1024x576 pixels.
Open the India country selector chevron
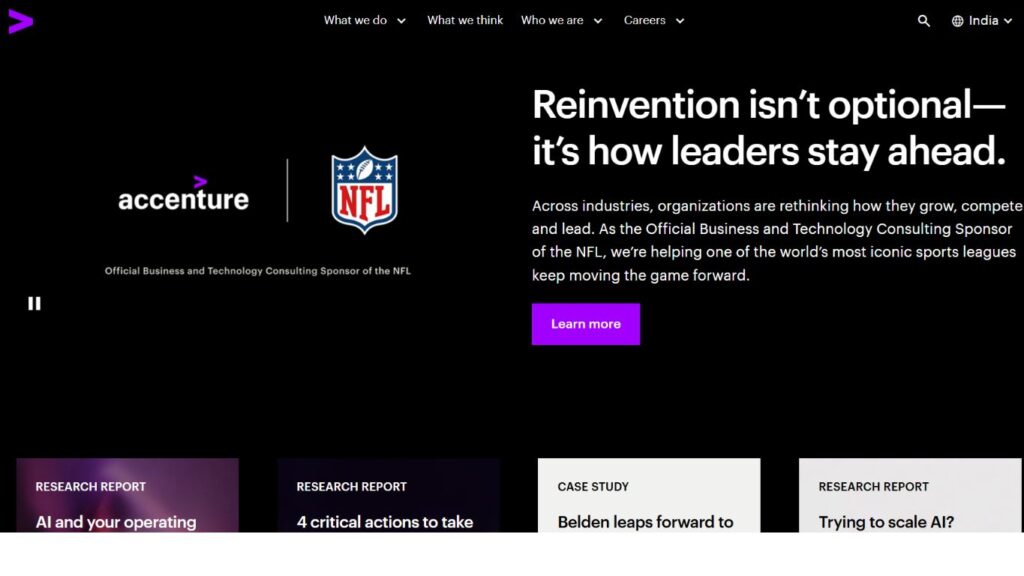point(1008,21)
